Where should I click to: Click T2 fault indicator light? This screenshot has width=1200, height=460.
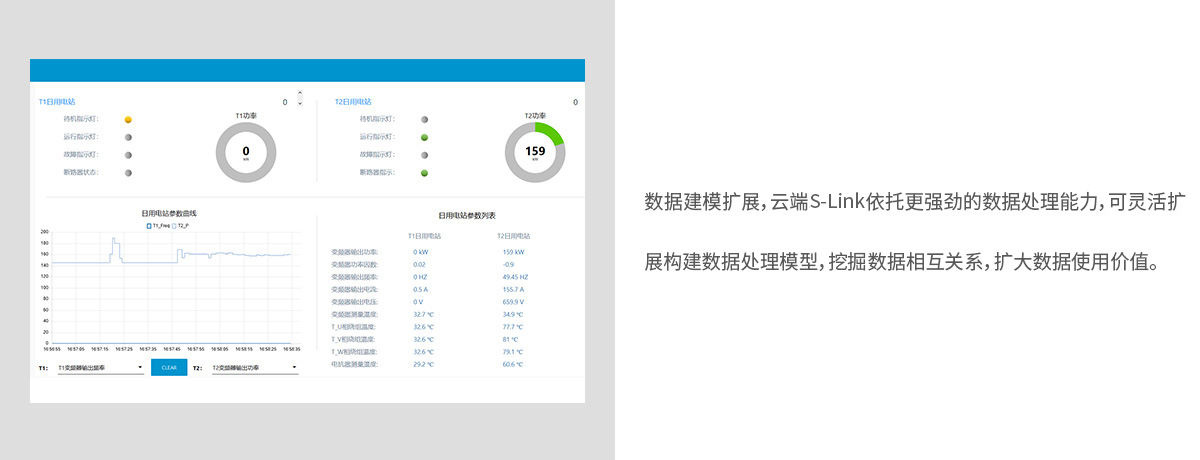pyautogui.click(x=424, y=155)
